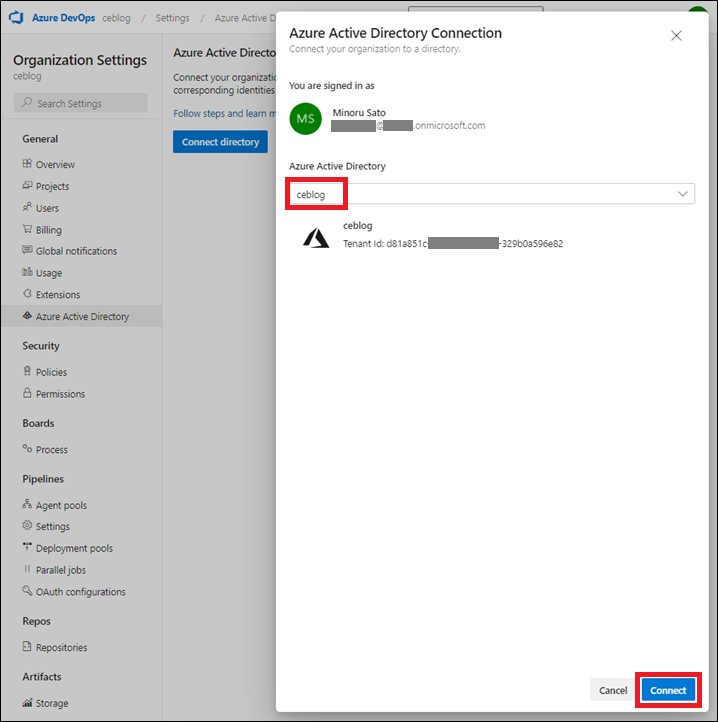This screenshot has width=718, height=722.
Task: Open the Projects settings page
Action: click(53, 186)
